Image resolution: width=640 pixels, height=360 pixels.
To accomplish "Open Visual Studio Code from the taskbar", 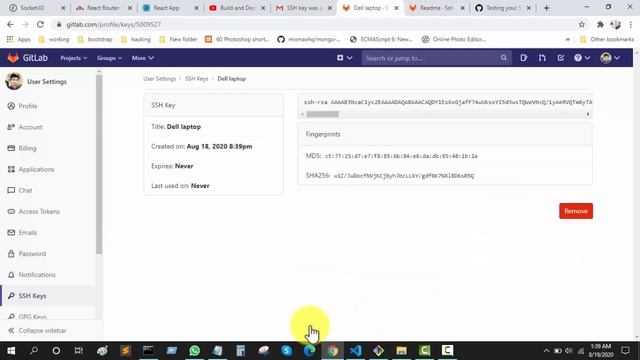I will [x=356, y=351].
